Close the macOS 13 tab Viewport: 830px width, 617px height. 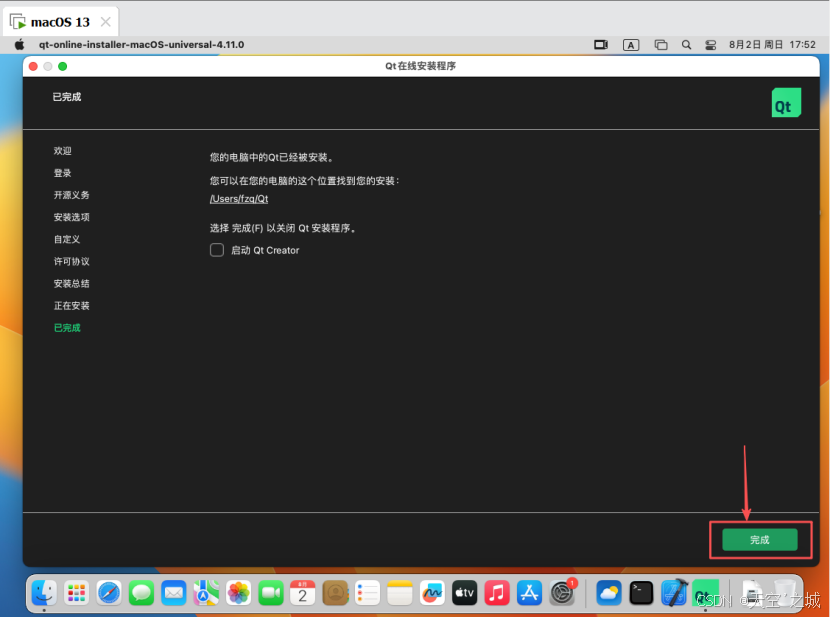tap(106, 22)
